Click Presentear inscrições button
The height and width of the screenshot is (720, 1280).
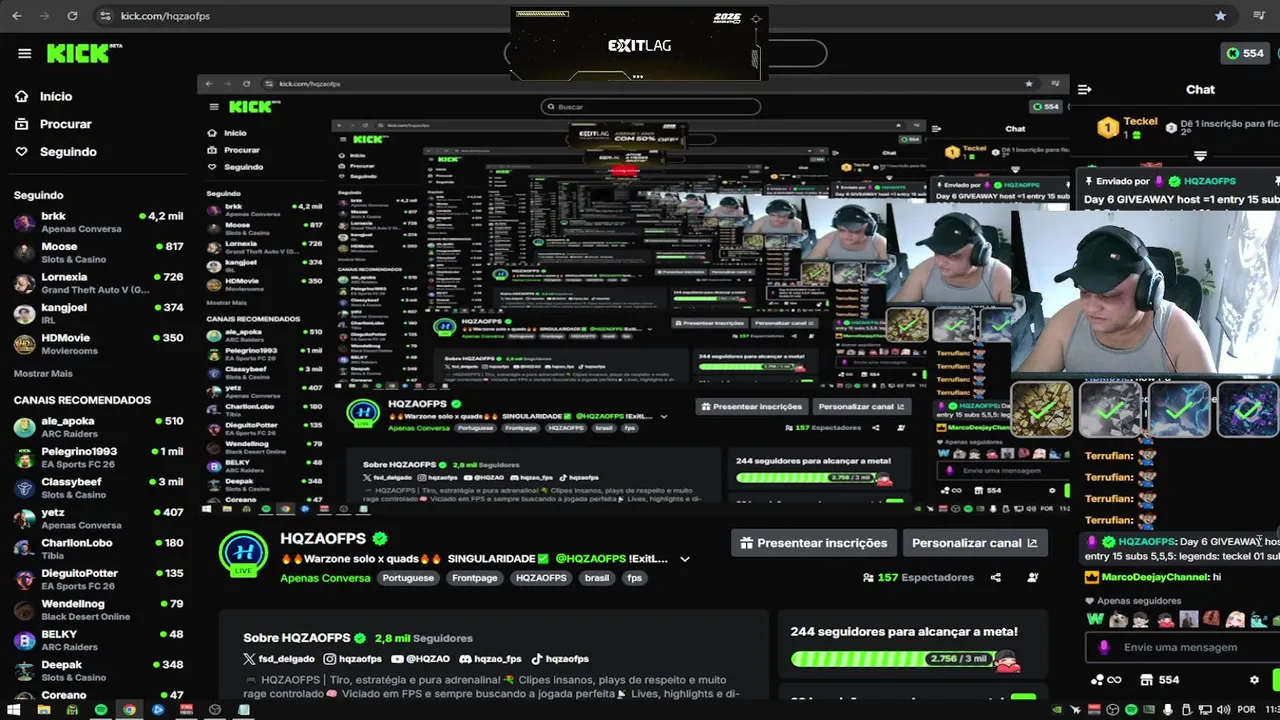coord(813,543)
